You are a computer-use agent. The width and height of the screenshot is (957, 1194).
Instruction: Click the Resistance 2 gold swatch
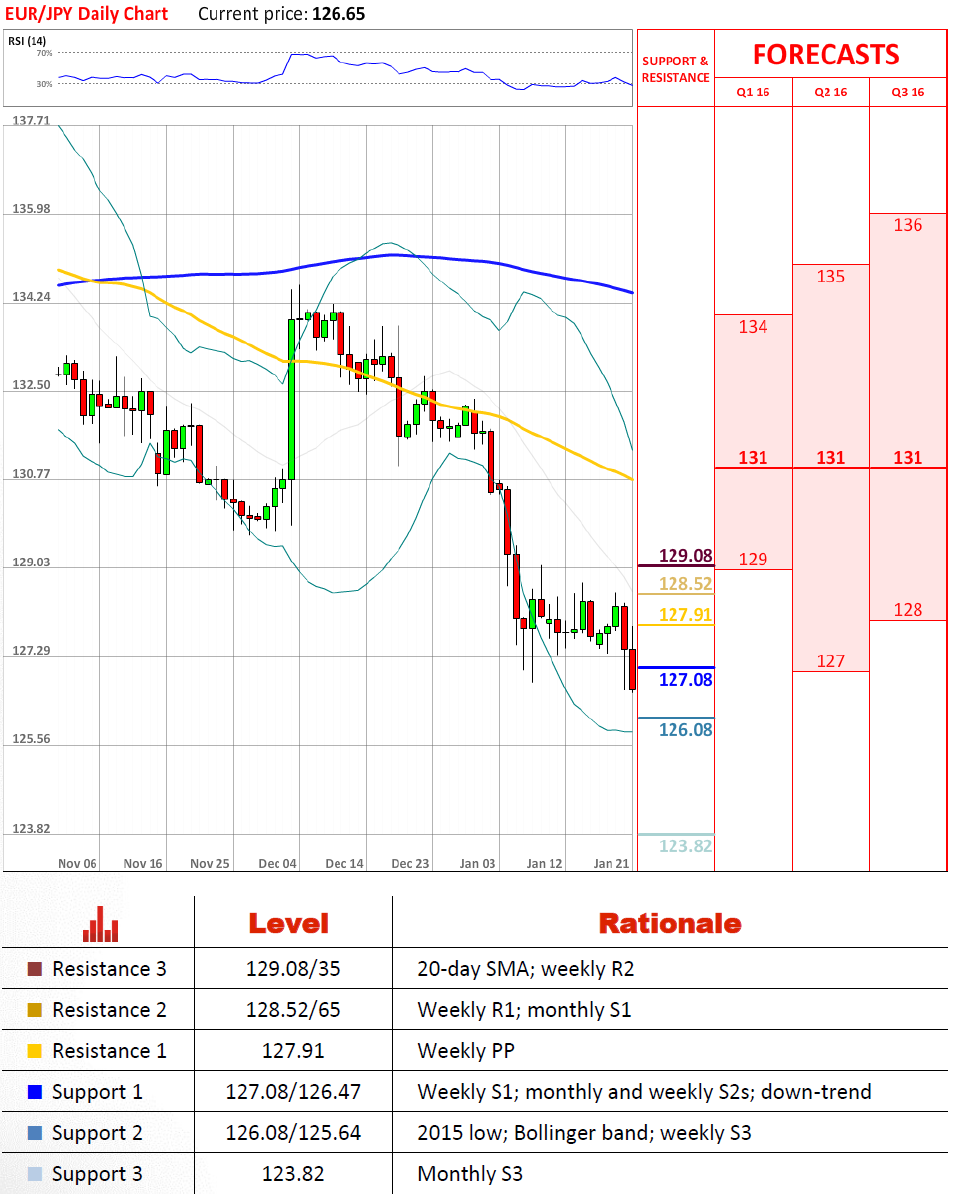[x=35, y=1010]
